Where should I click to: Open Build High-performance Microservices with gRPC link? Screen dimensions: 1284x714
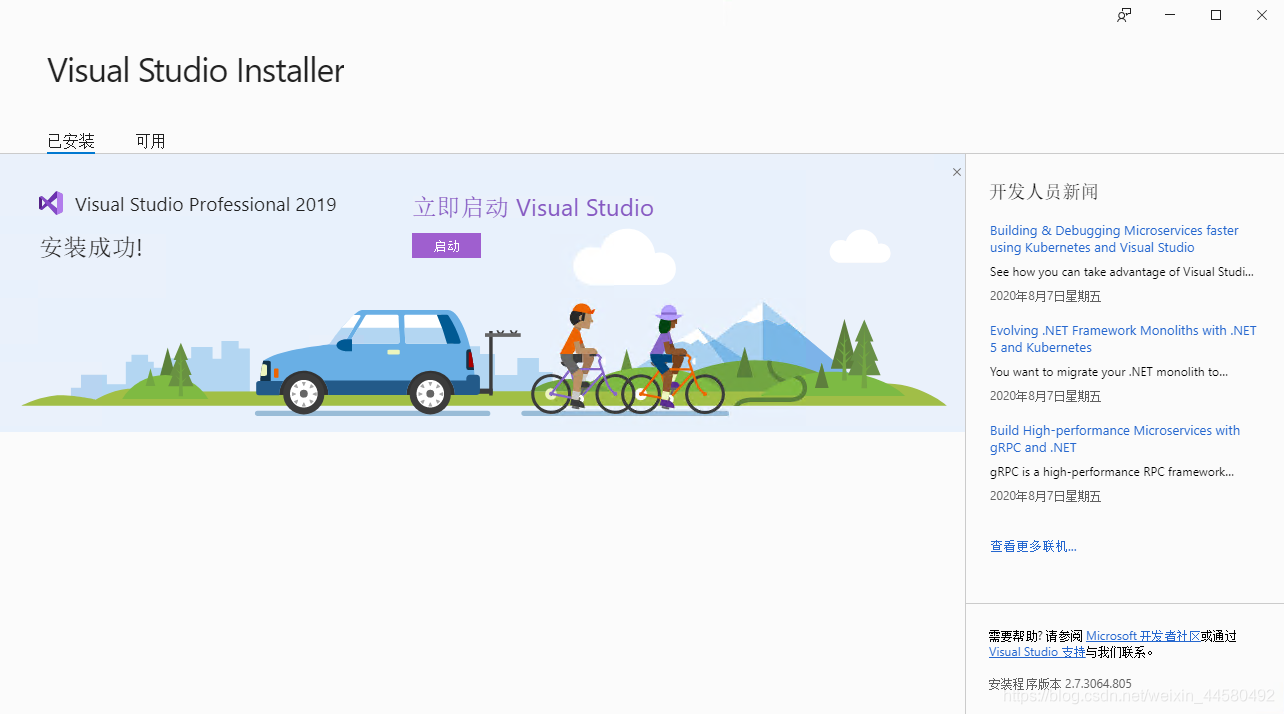[x=1115, y=439]
